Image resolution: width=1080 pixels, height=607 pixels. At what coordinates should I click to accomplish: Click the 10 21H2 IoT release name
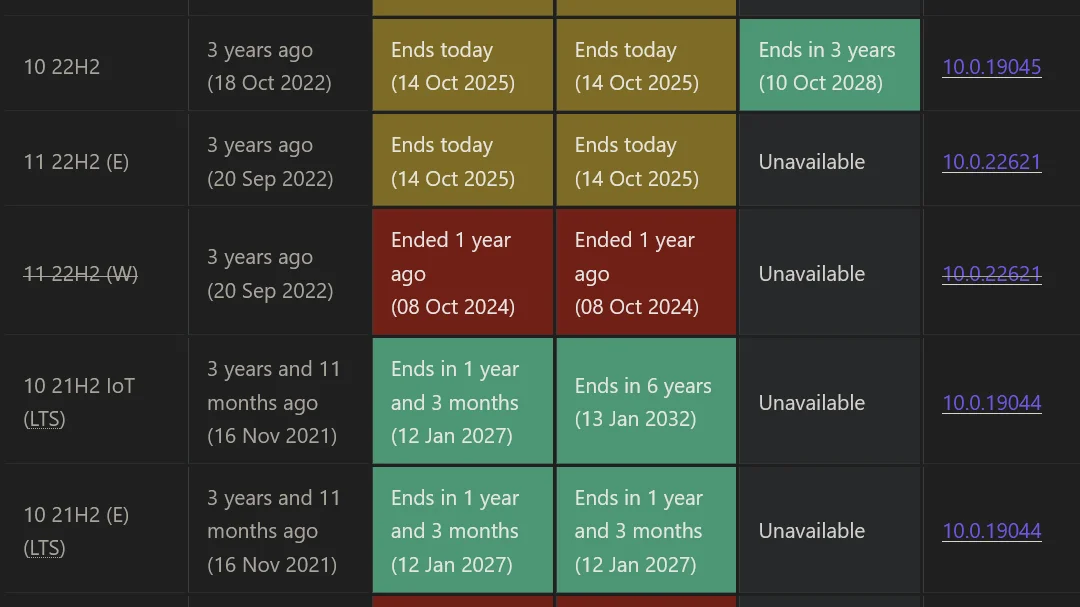[79, 386]
